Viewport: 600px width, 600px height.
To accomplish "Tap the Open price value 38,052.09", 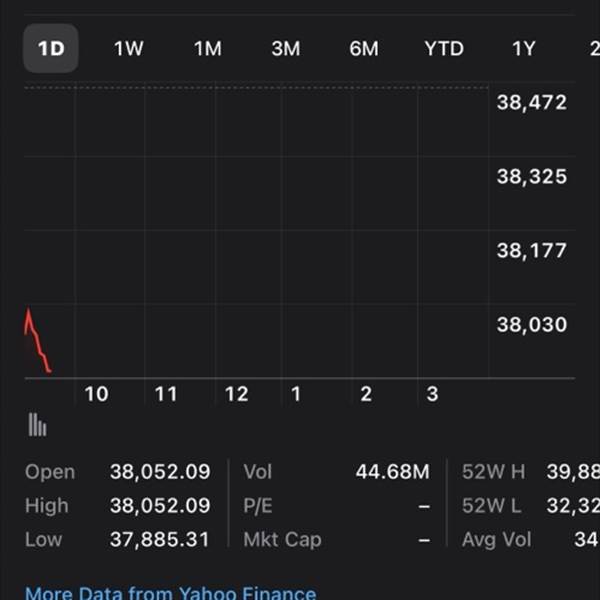I will coord(160,471).
